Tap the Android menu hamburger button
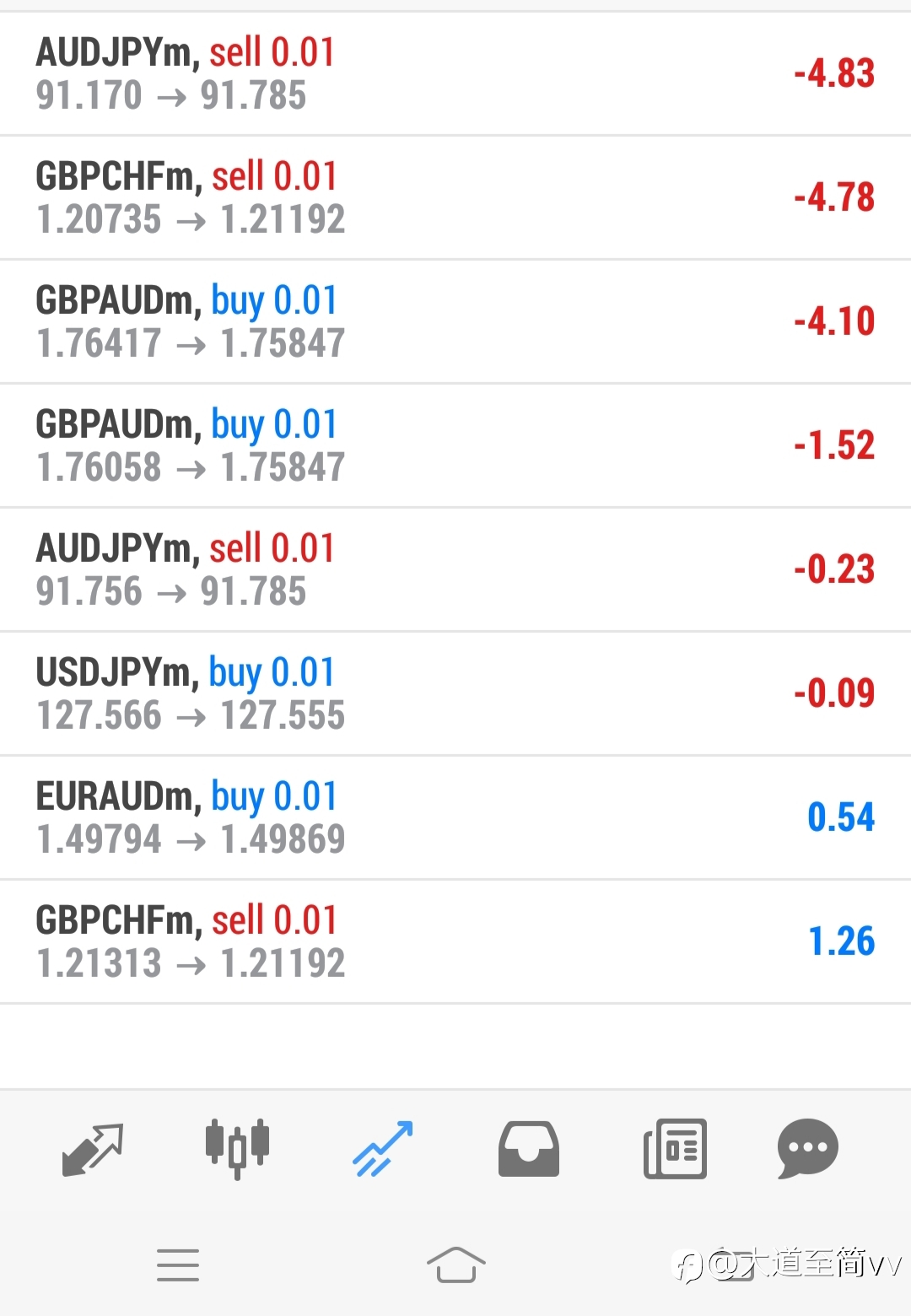Image resolution: width=911 pixels, height=1316 pixels. (178, 1265)
